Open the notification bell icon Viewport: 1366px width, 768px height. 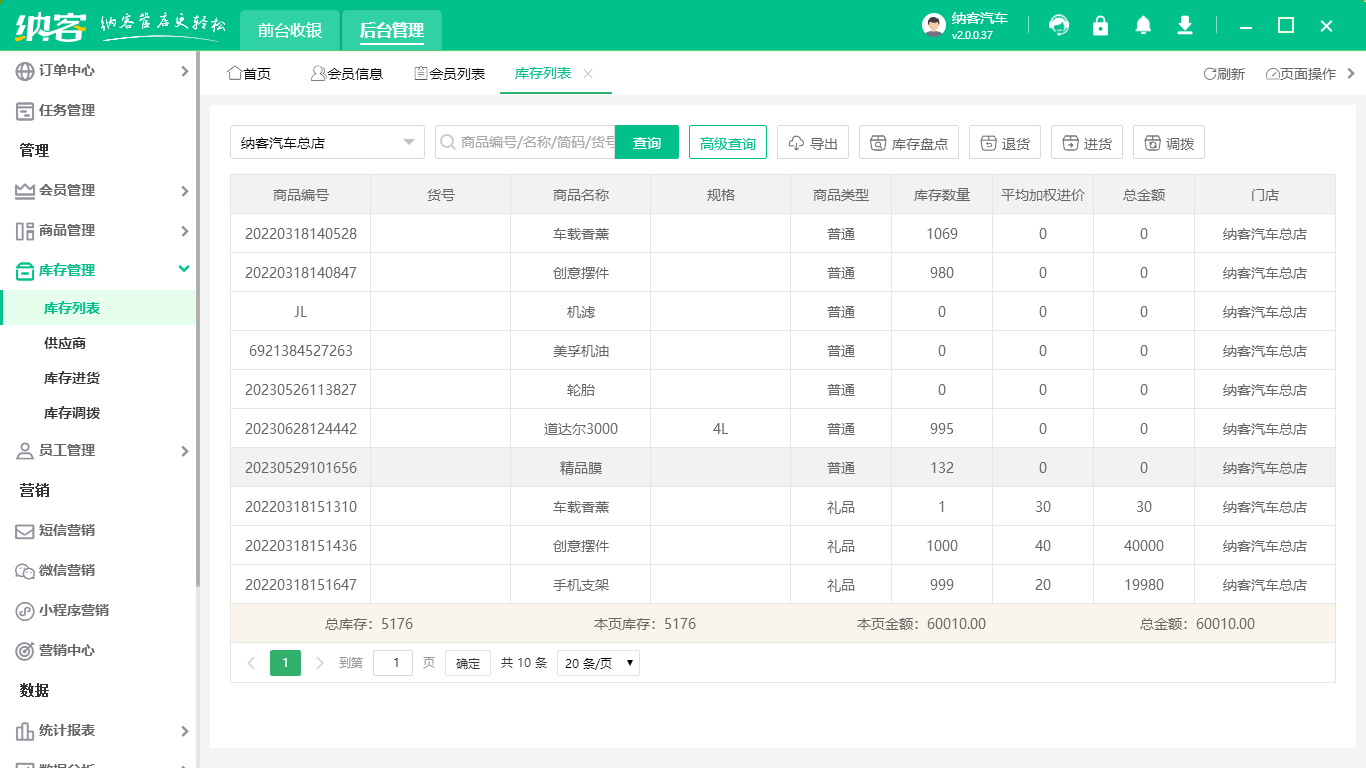click(x=1142, y=25)
